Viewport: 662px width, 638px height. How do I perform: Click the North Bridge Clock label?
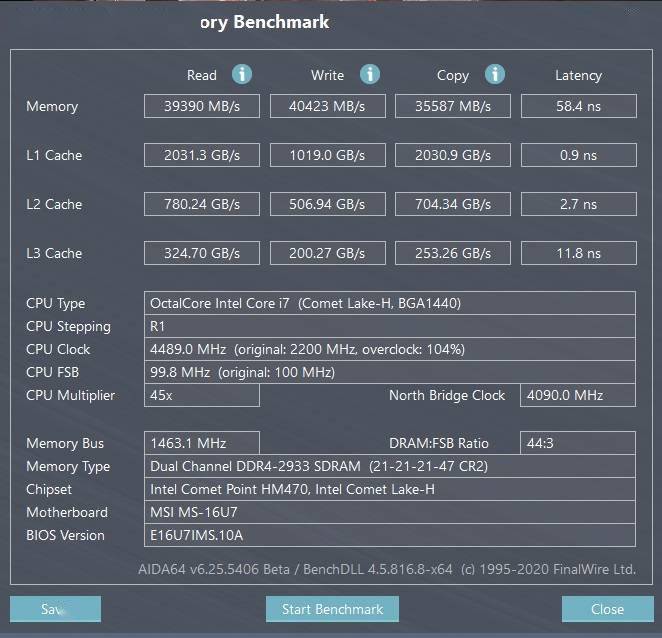coord(447,395)
